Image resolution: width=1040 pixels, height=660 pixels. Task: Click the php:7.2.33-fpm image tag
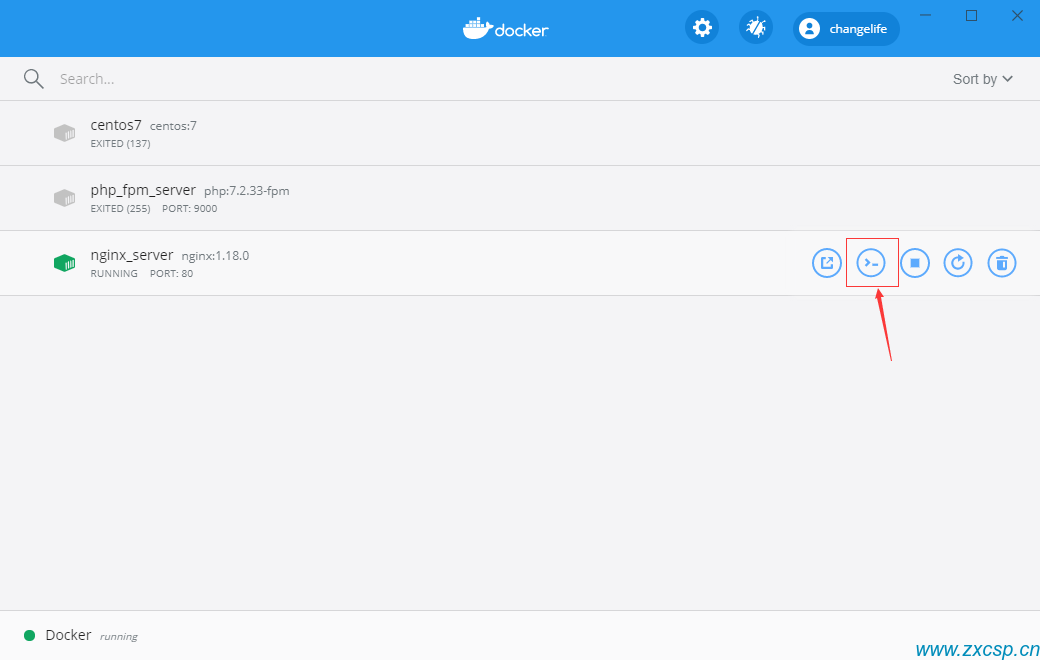247,191
